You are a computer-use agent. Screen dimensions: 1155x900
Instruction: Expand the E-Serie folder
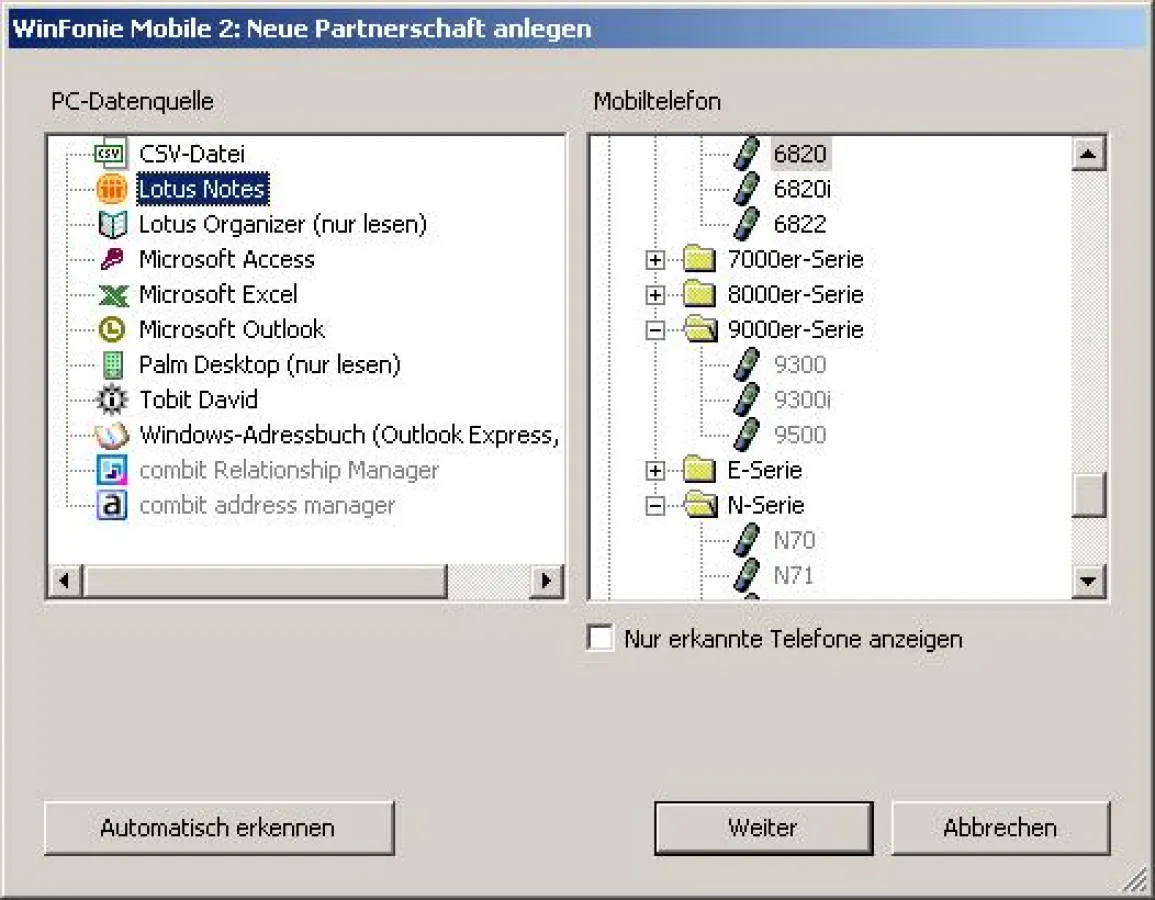655,469
